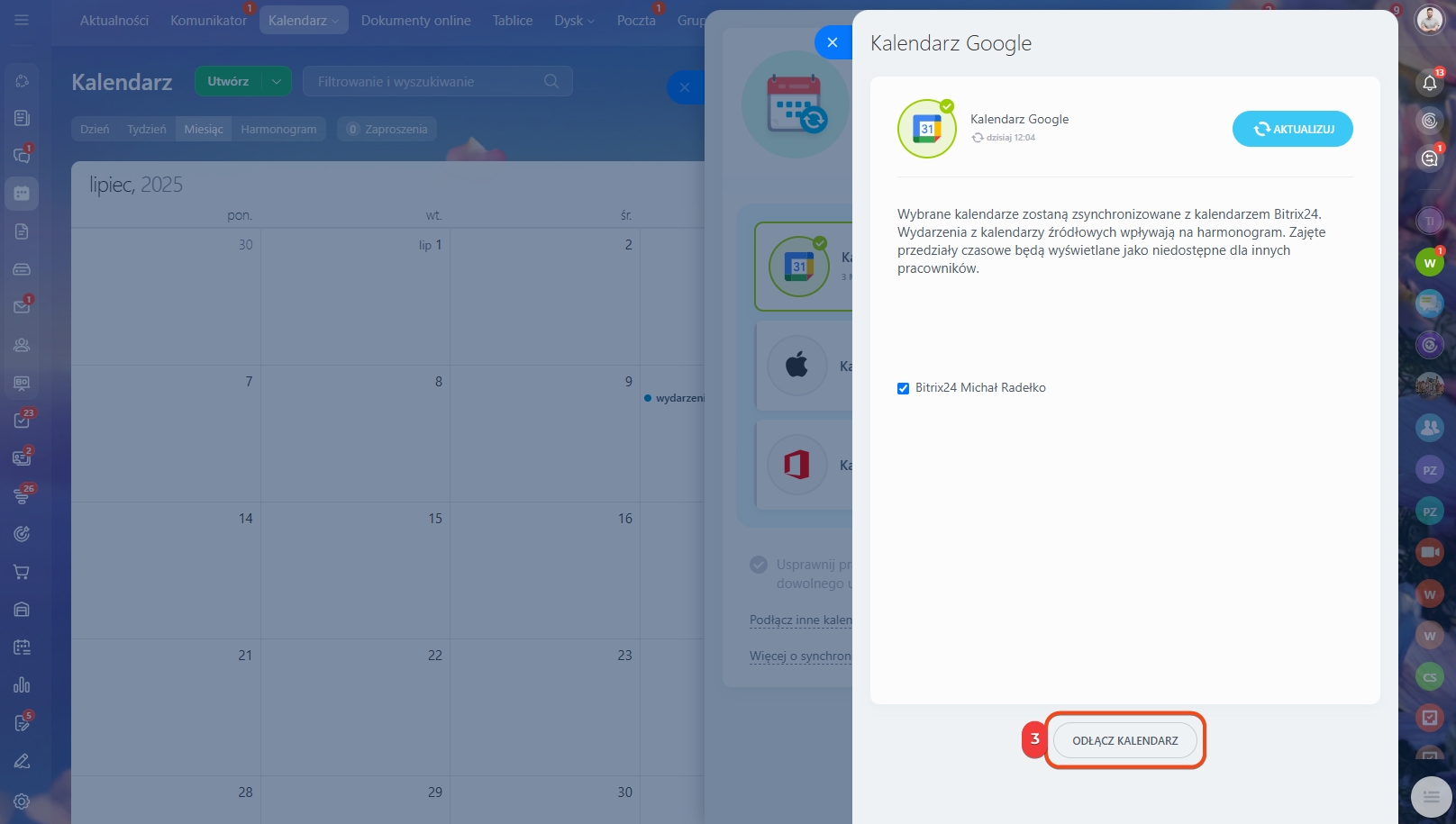This screenshot has width=1456, height=824.
Task: Switch to Dzień calendar view
Action: point(95,129)
